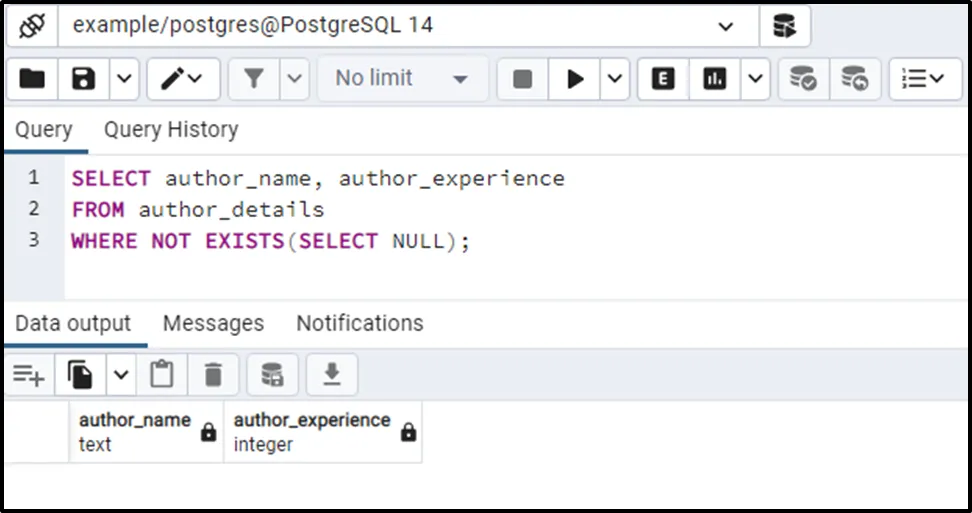Open the No limit rows dropdown
Screen dimensions: 972x513
click(x=402, y=79)
